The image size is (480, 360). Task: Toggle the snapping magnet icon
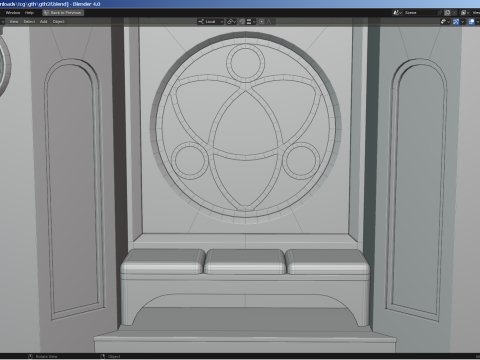click(242, 22)
